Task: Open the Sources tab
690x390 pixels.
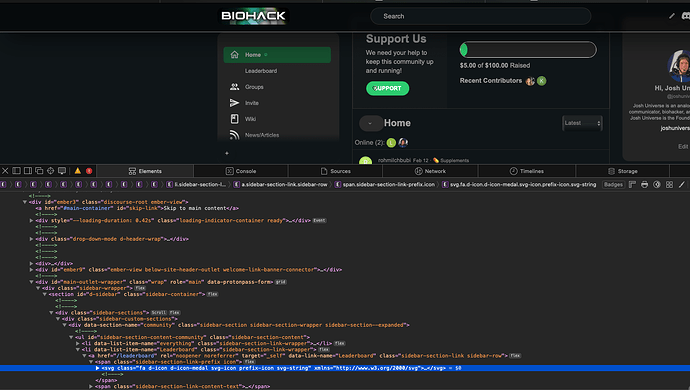Action: (x=336, y=171)
